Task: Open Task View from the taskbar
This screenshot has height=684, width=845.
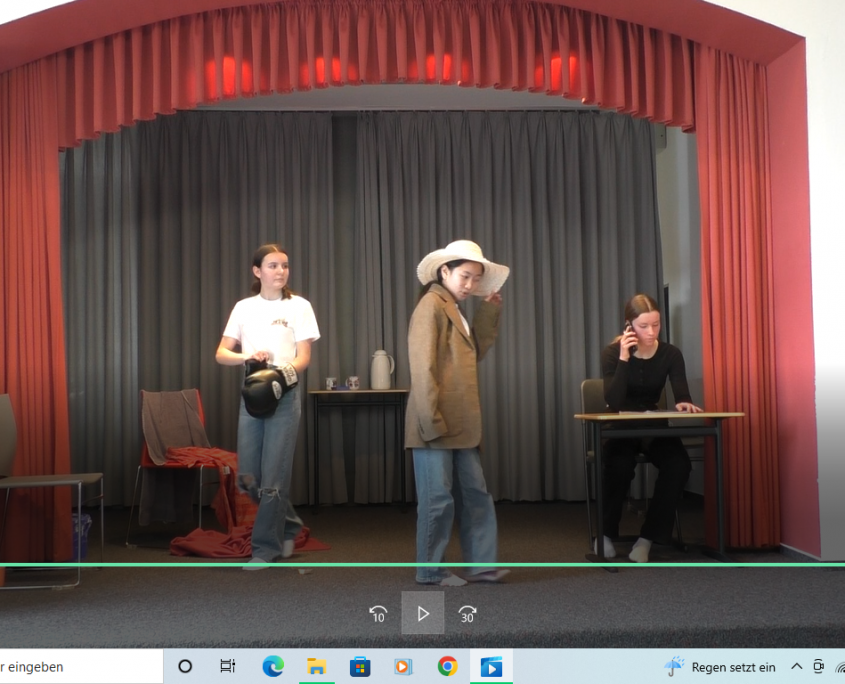Action: (x=228, y=666)
